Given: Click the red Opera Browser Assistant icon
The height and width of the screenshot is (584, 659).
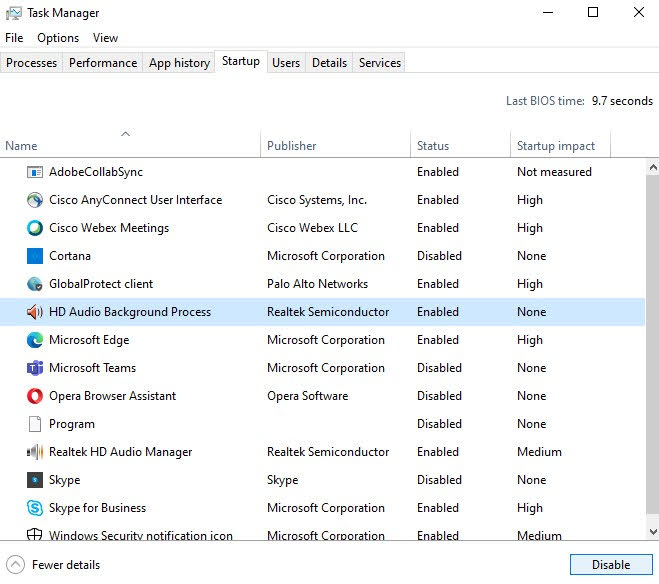Looking at the screenshot, I should click(x=34, y=396).
